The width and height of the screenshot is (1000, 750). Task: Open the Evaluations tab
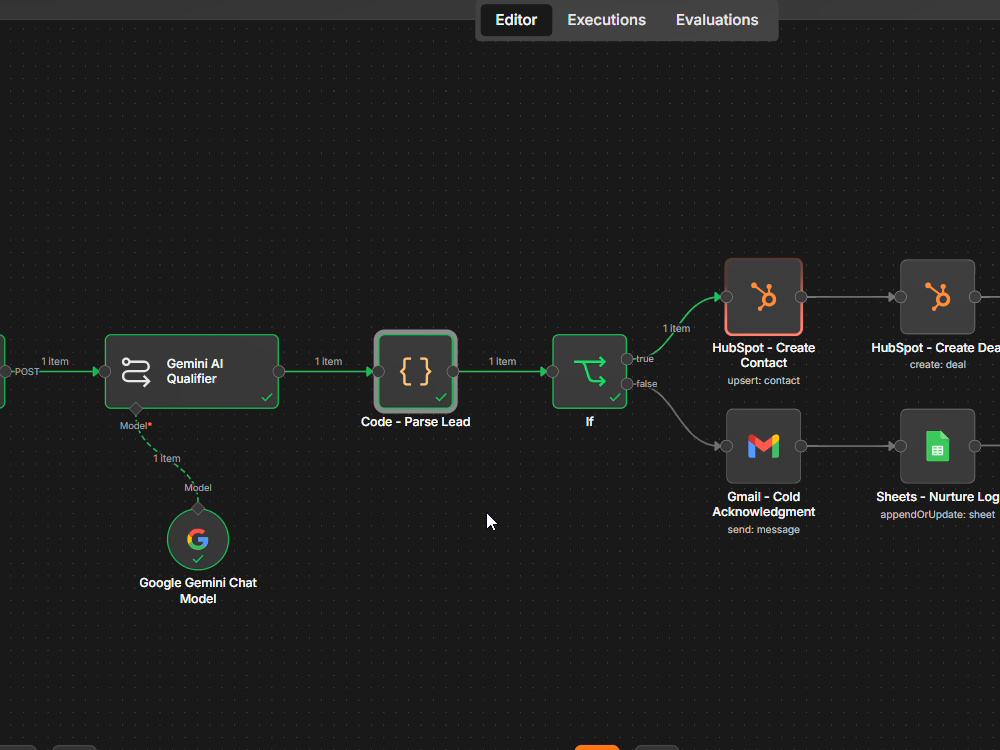coord(717,20)
